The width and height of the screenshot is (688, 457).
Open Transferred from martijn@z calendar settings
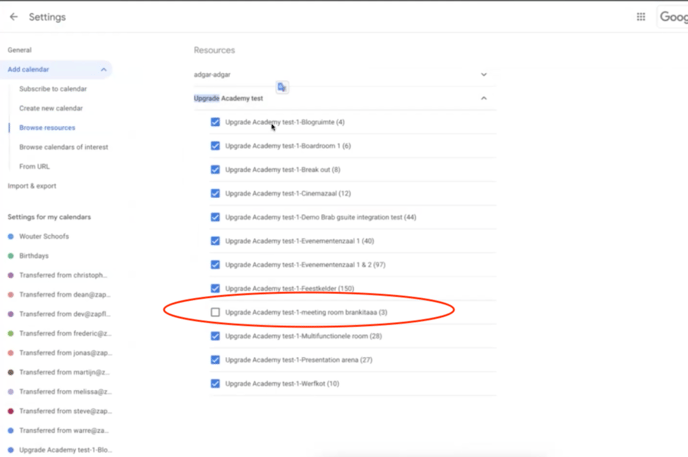click(64, 372)
